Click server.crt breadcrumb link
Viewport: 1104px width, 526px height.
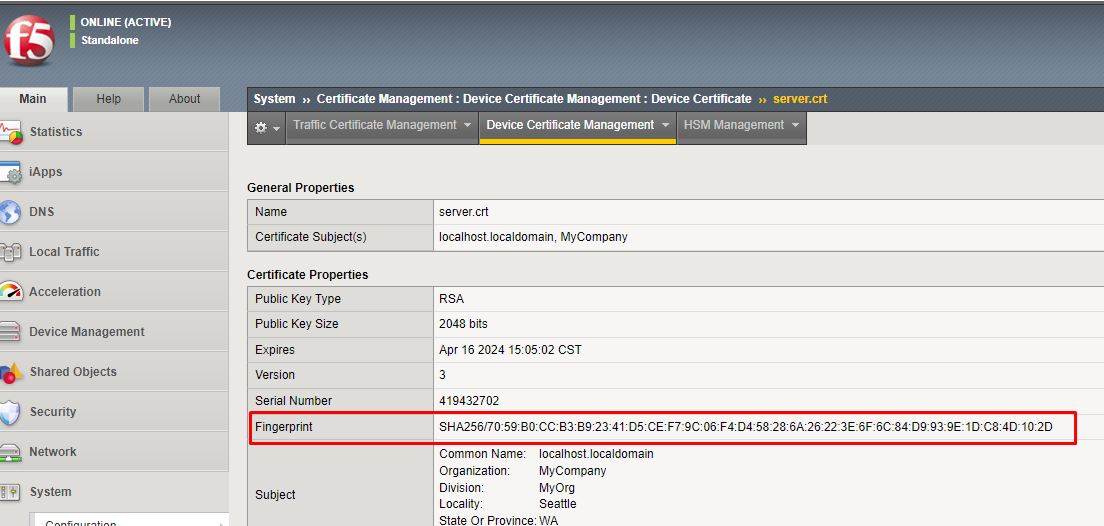[800, 99]
